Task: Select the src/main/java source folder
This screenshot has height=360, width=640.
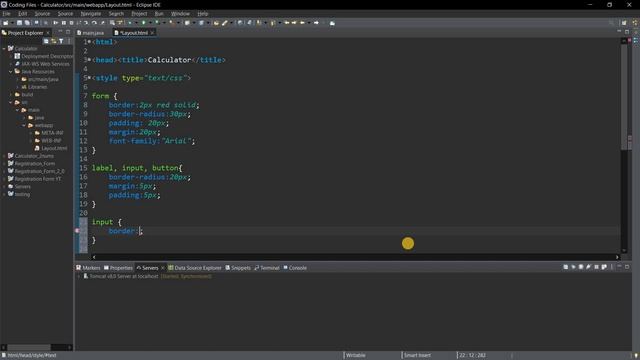Action: point(40,79)
